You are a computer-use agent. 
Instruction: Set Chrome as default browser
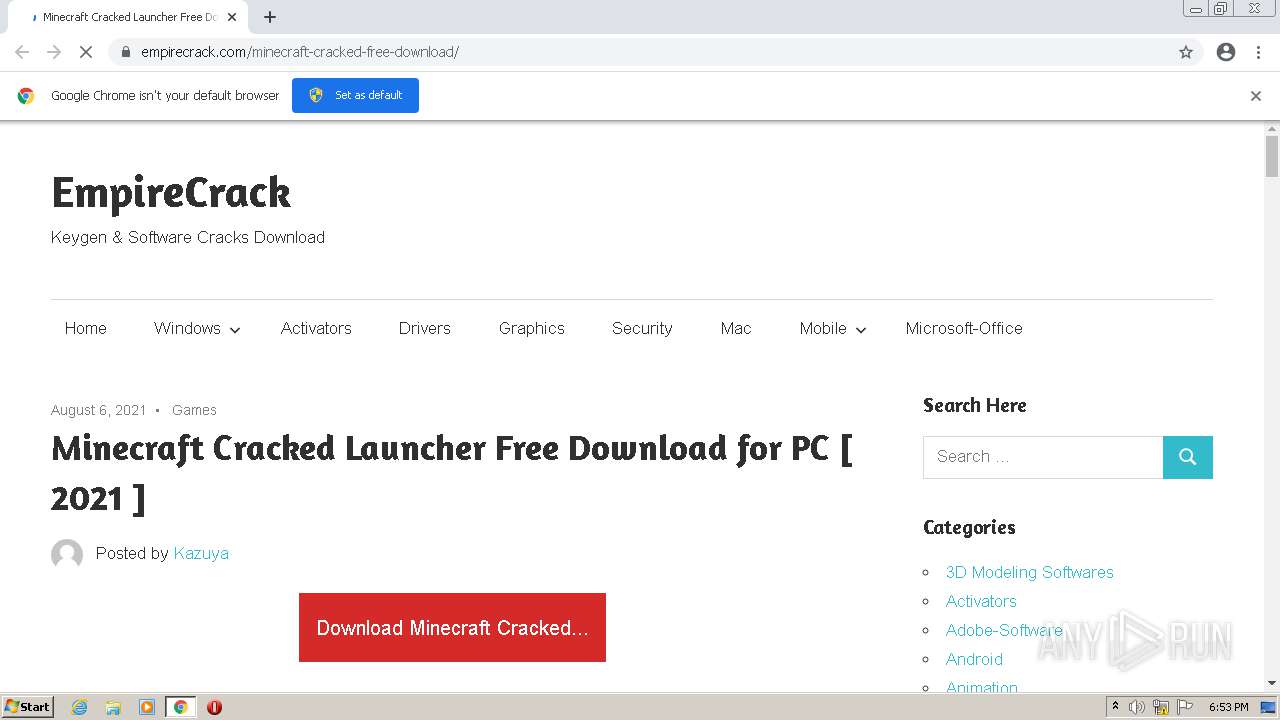tap(355, 95)
